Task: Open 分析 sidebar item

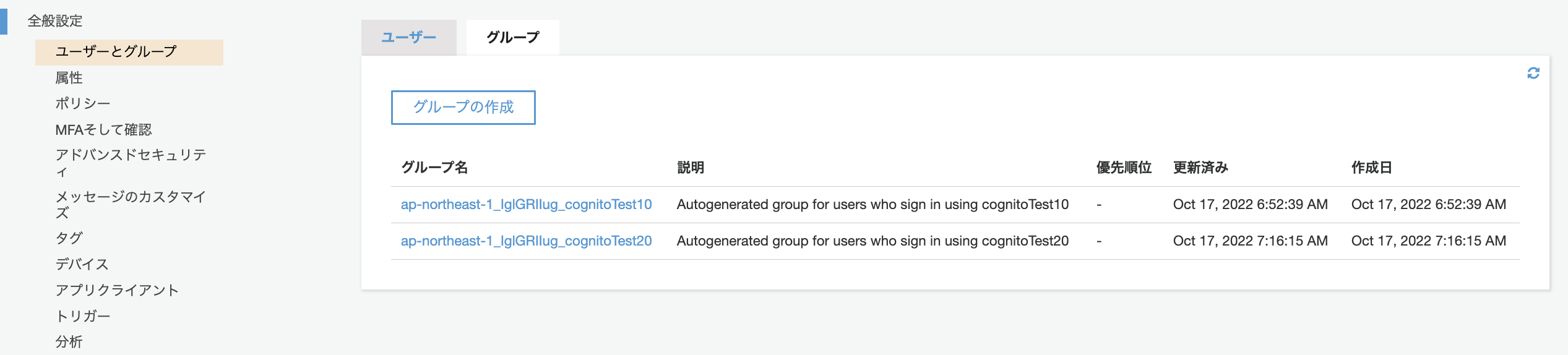Action: click(69, 342)
